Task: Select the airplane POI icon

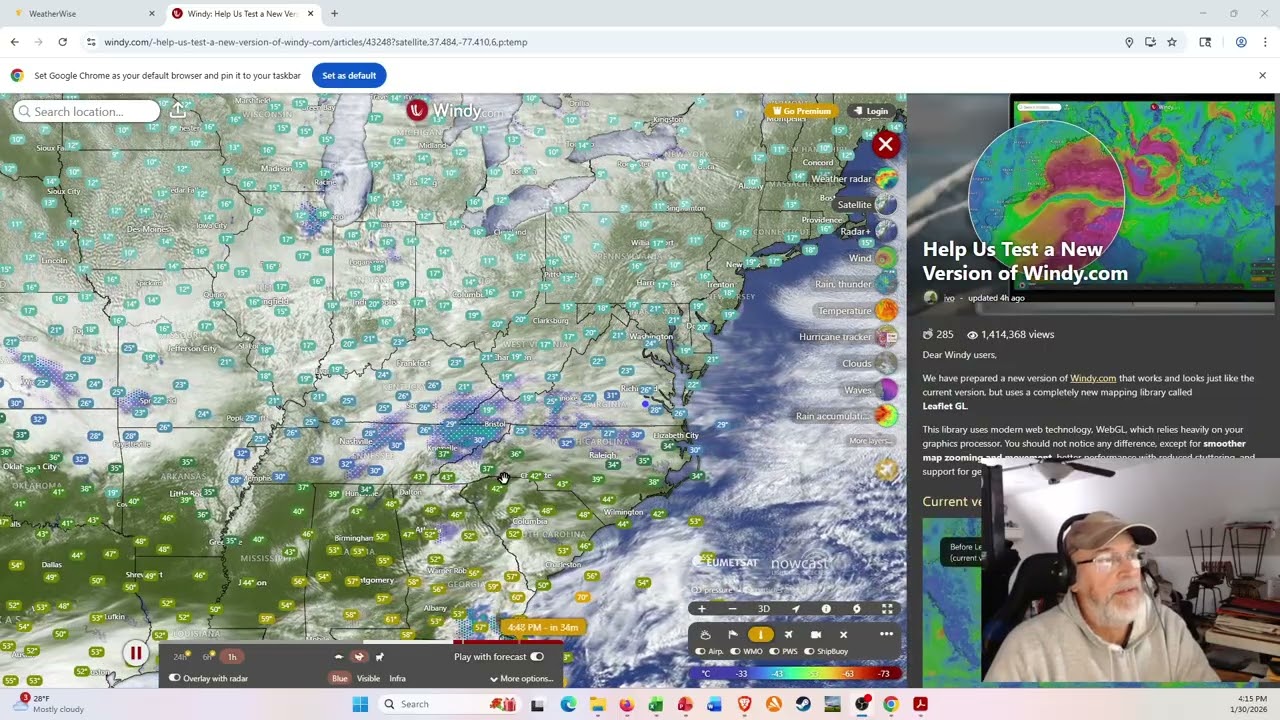Action: [x=788, y=634]
